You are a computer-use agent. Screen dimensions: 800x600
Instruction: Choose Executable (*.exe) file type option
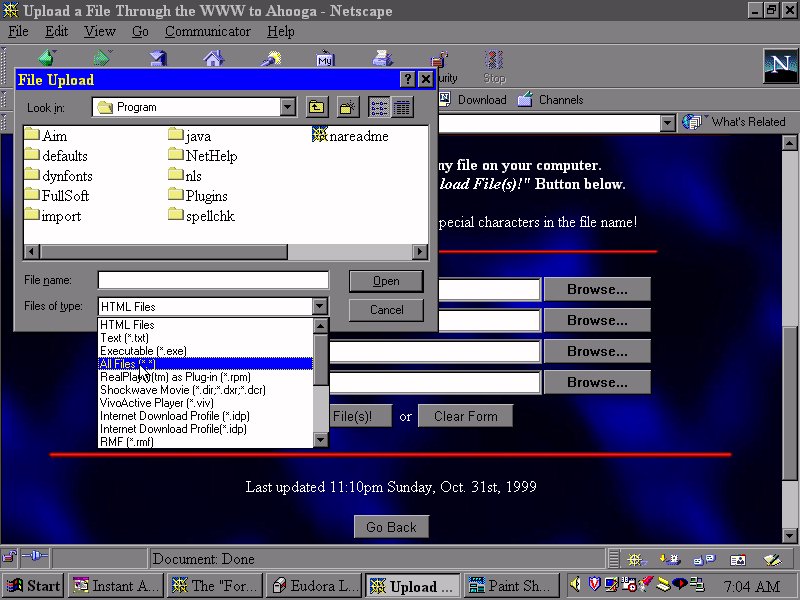click(x=143, y=351)
